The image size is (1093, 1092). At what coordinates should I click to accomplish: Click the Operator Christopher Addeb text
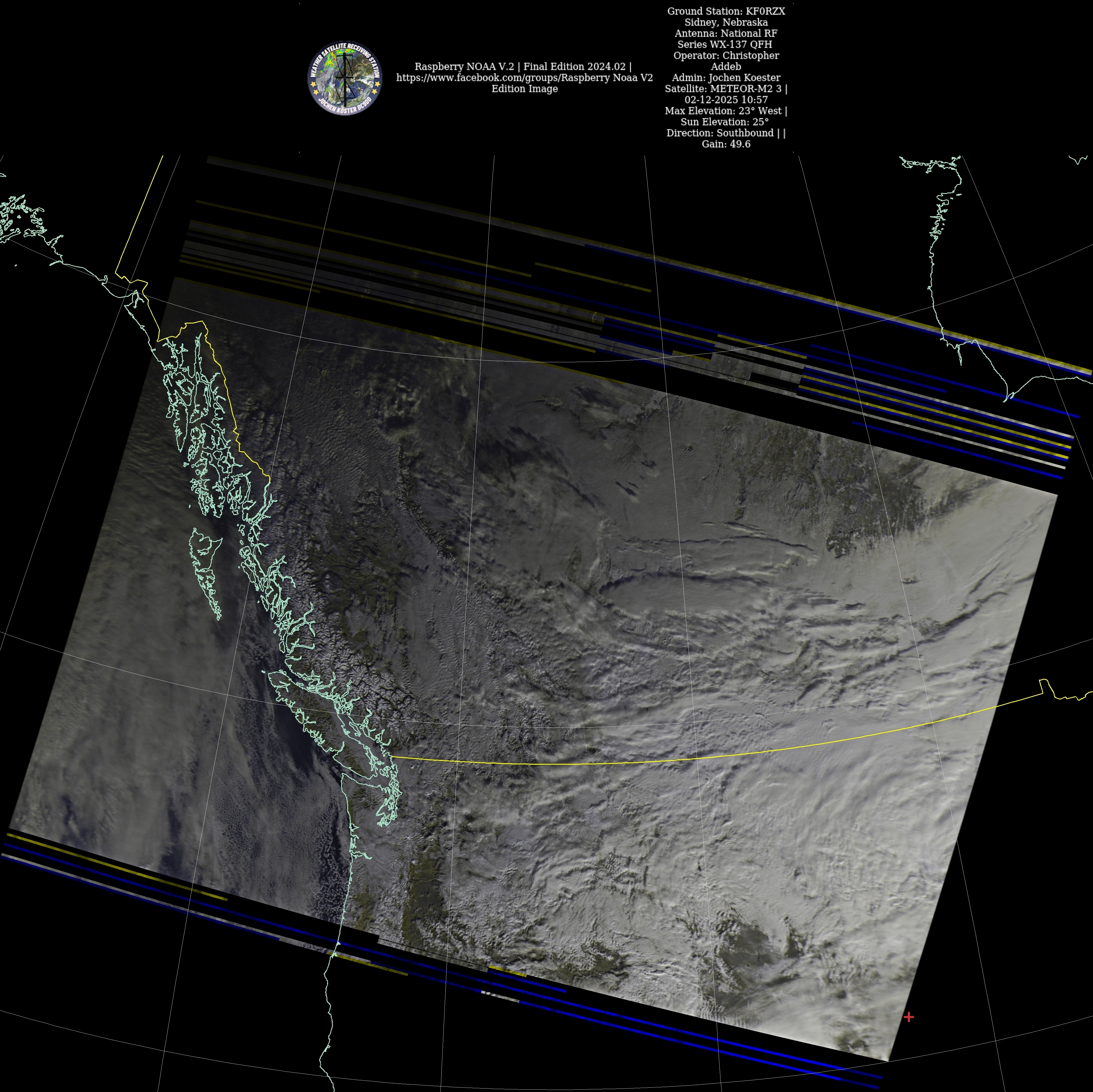726,56
